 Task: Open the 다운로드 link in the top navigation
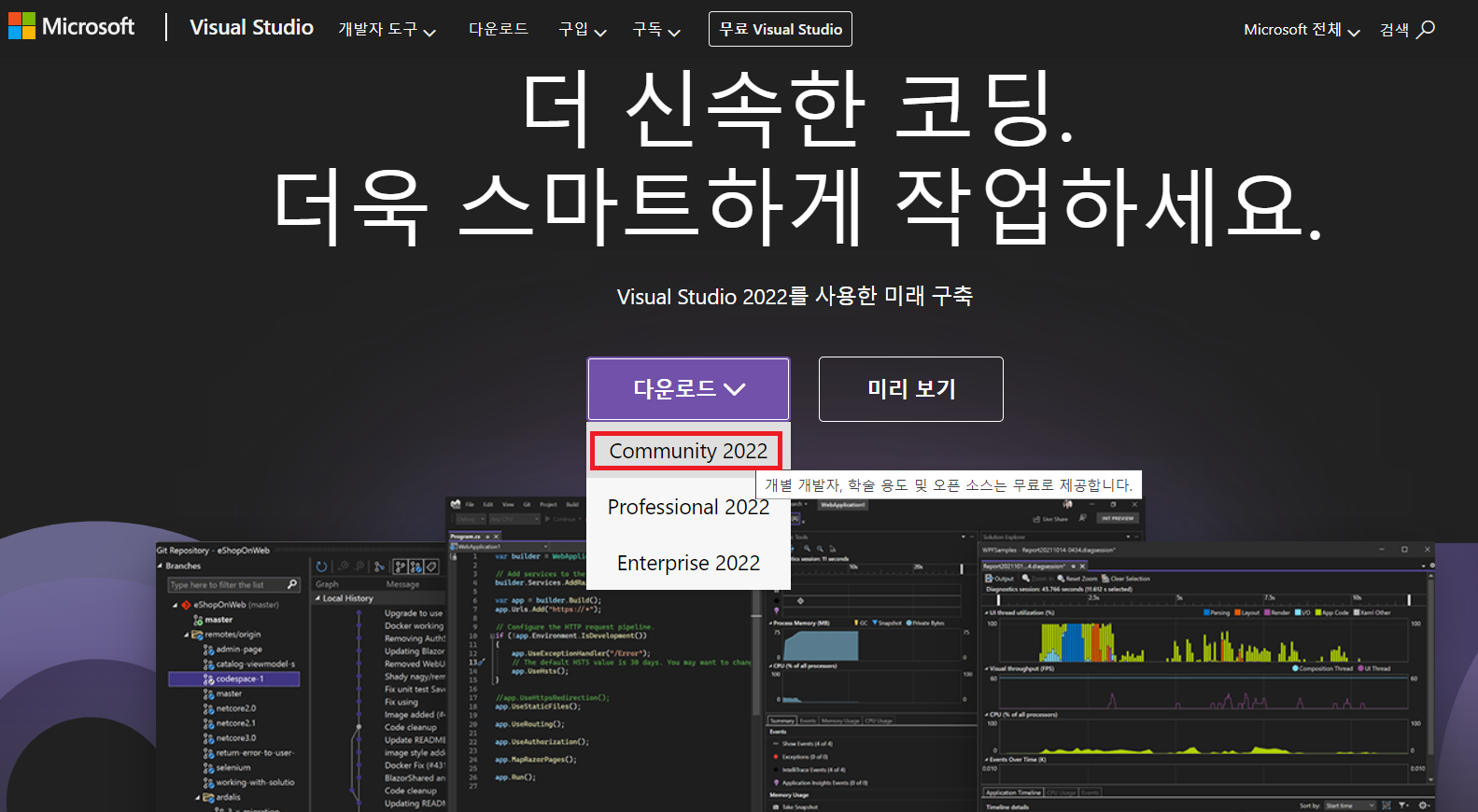pyautogui.click(x=498, y=29)
